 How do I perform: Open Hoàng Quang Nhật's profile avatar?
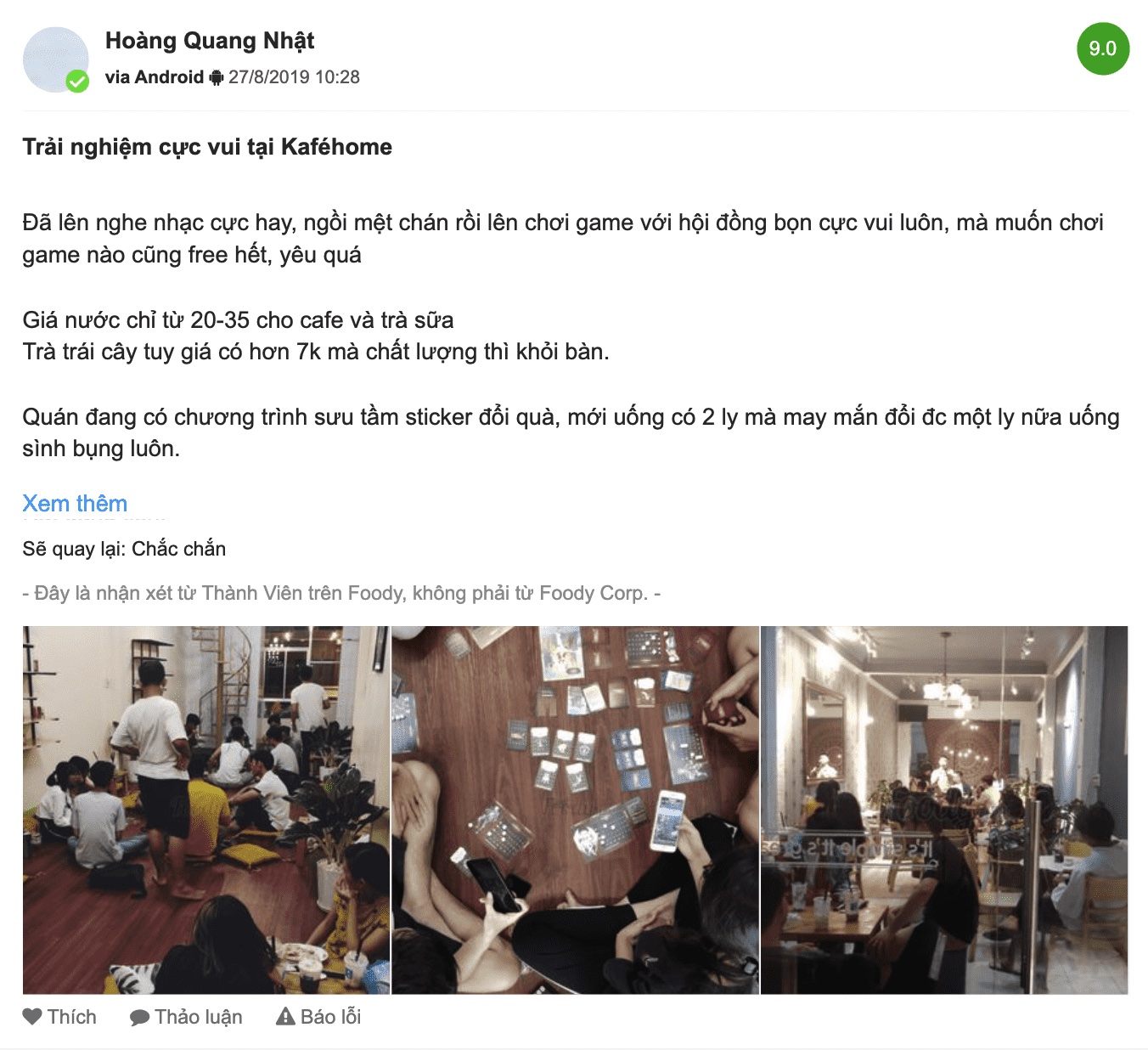coord(55,59)
